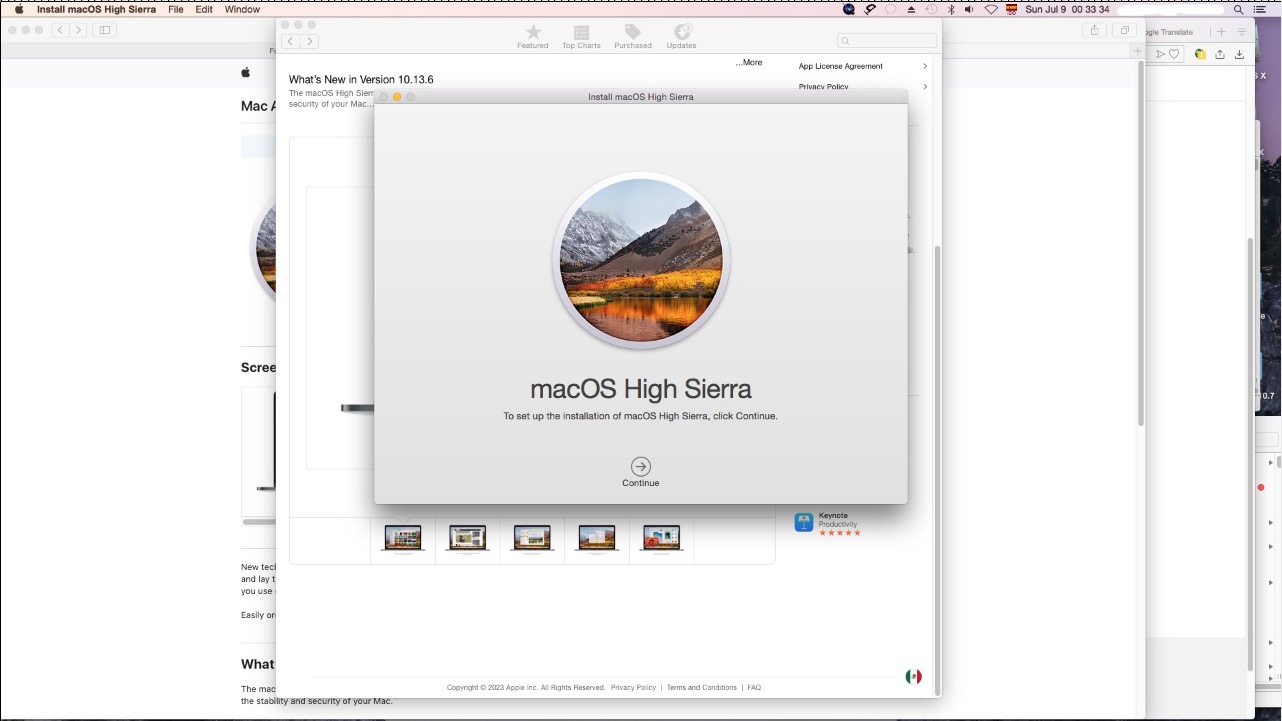Open the Privacy Policy chevron in the sidebar
The width and height of the screenshot is (1282, 721).
click(x=925, y=87)
